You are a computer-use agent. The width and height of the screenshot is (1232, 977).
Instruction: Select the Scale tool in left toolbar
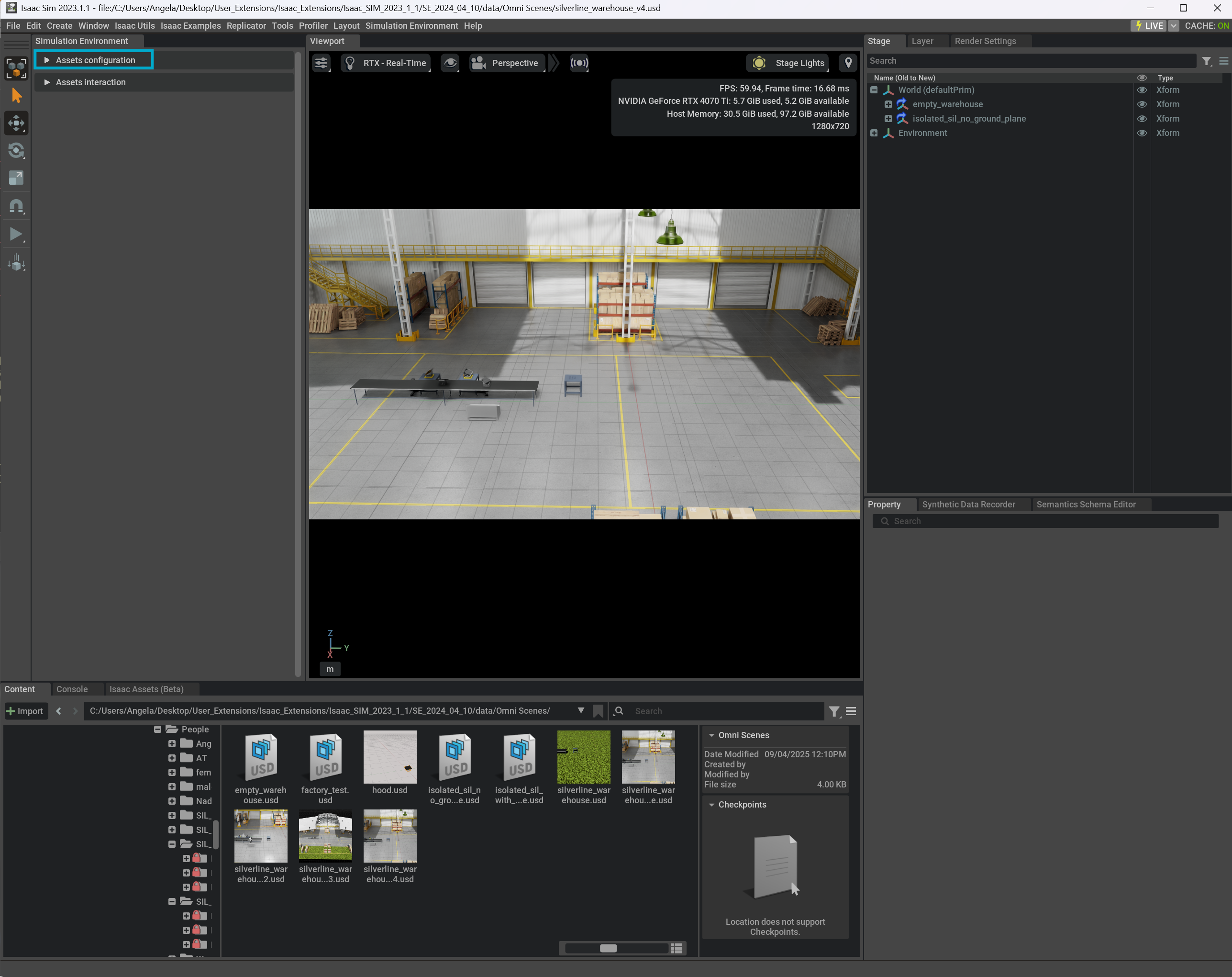[16, 178]
